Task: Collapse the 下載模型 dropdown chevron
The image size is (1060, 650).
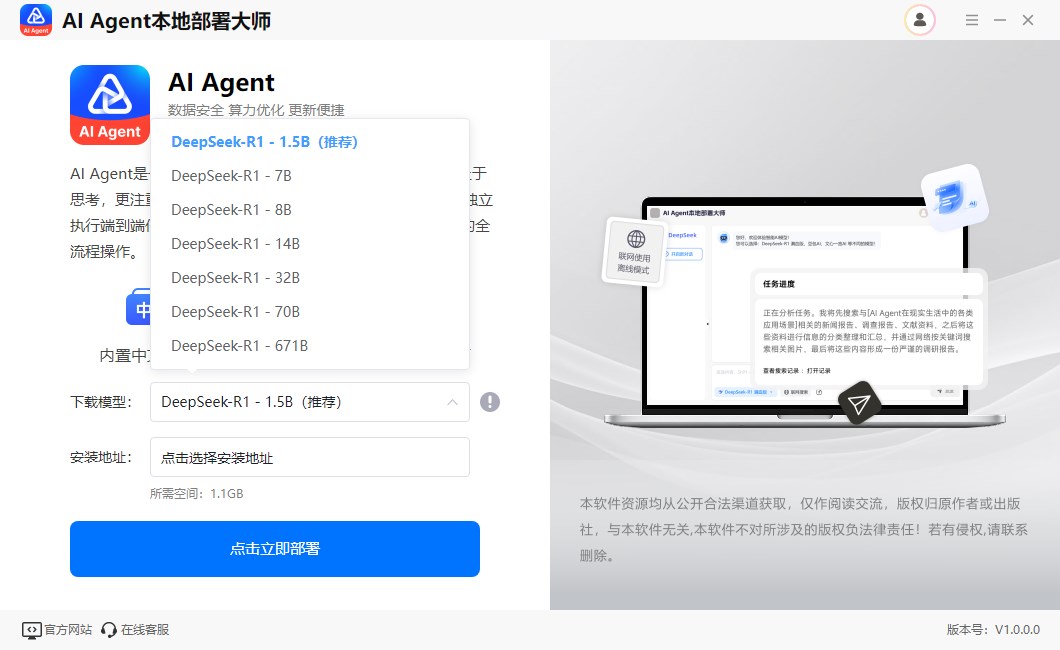Action: pos(452,402)
